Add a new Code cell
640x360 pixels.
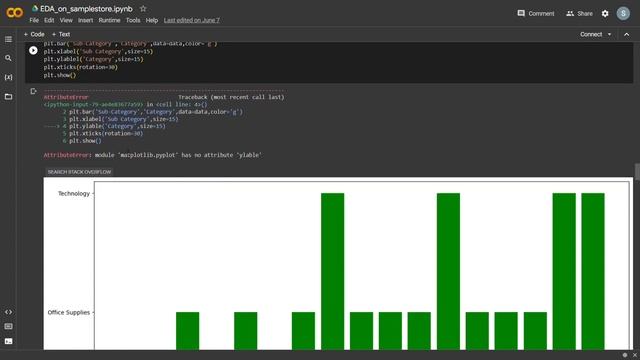pos(34,35)
